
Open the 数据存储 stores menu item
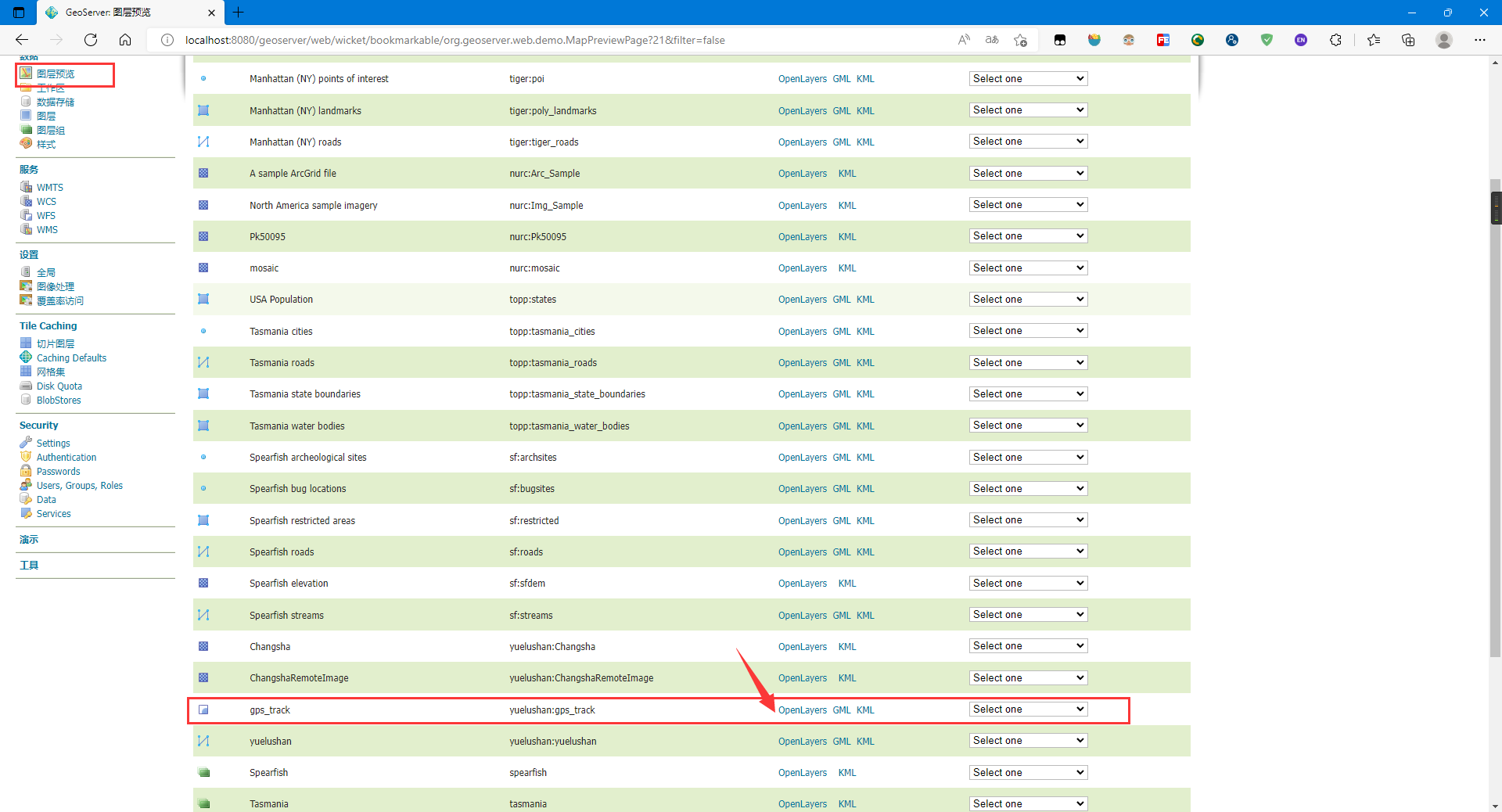[x=56, y=102]
